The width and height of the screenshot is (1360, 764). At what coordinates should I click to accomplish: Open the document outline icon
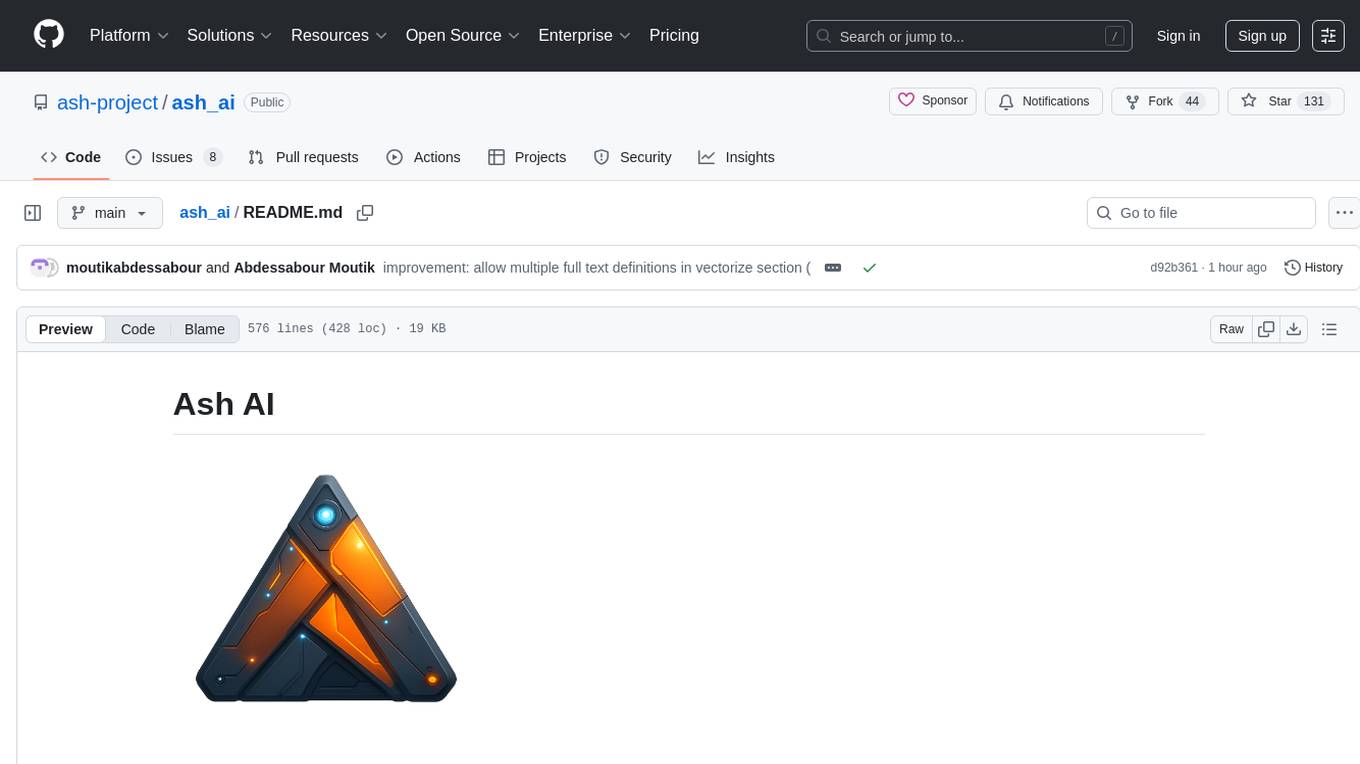coord(1329,329)
